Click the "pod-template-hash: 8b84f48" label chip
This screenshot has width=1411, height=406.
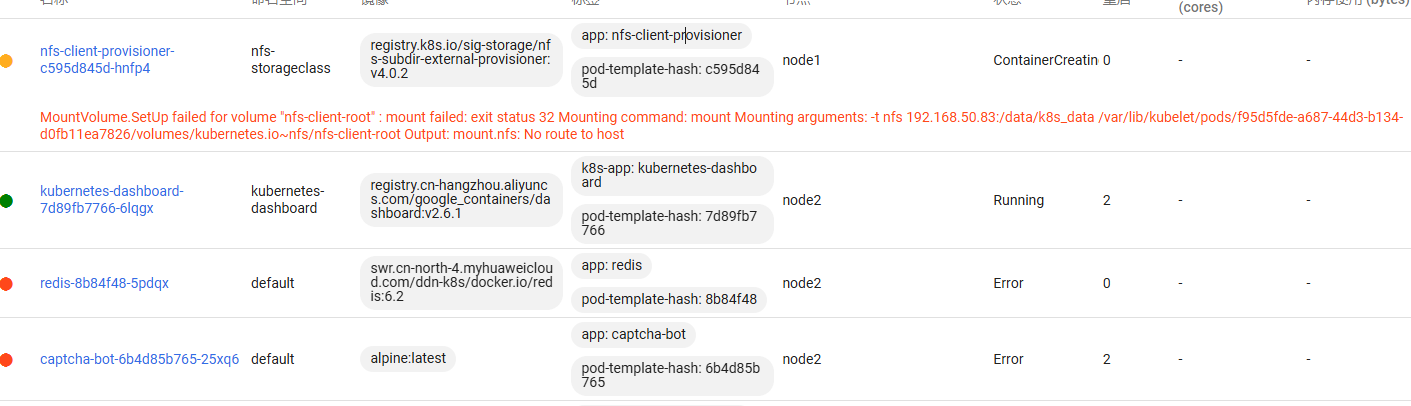[x=668, y=299]
